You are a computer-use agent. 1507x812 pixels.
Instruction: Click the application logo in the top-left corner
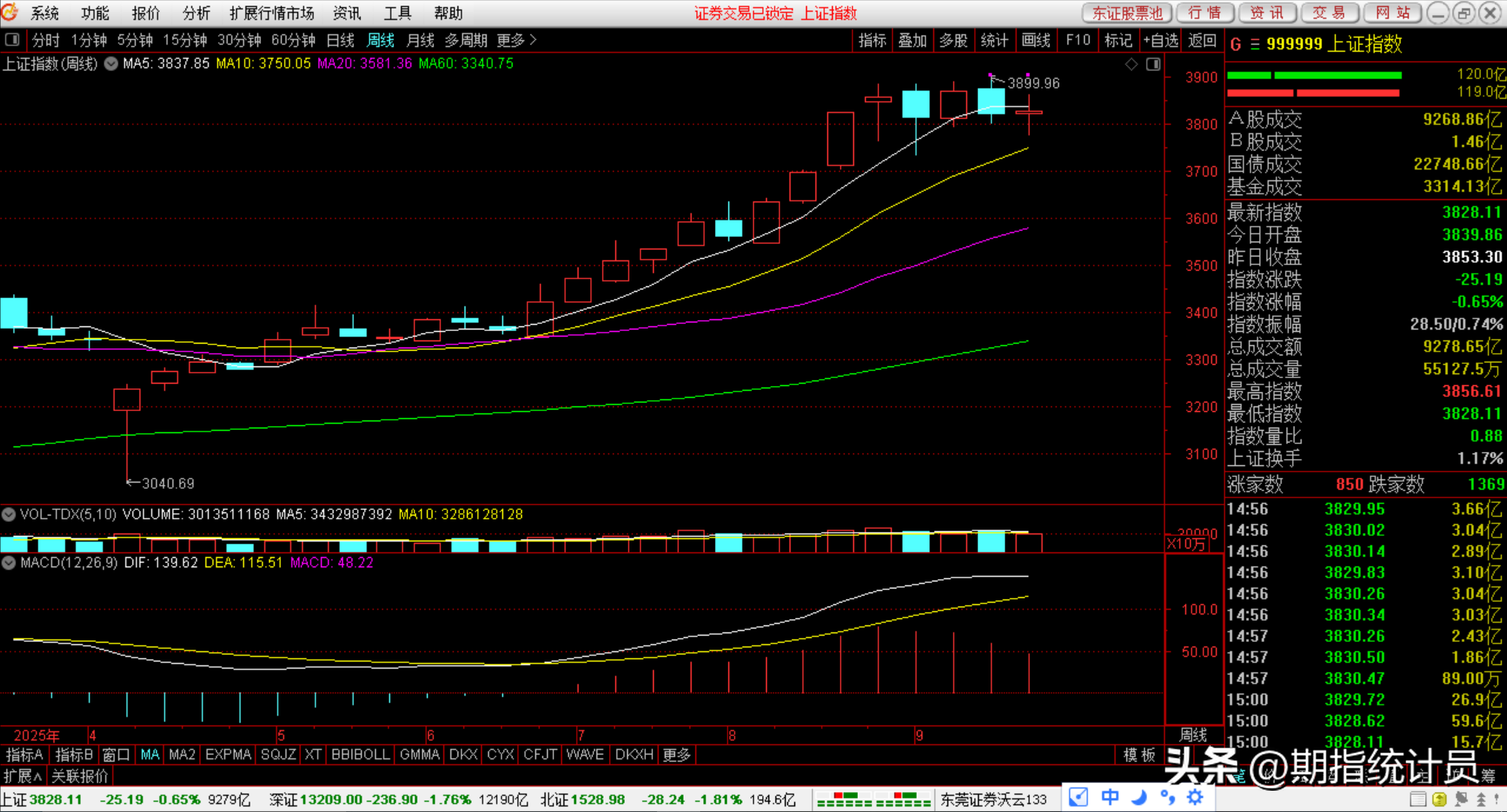(x=10, y=12)
